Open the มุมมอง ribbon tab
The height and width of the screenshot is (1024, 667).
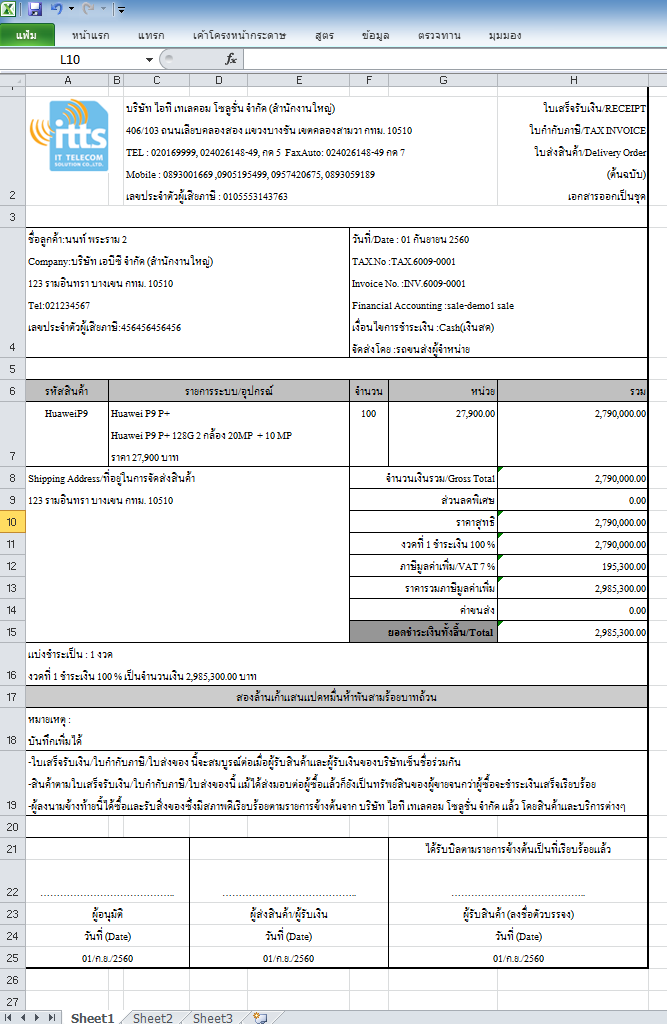coord(505,35)
